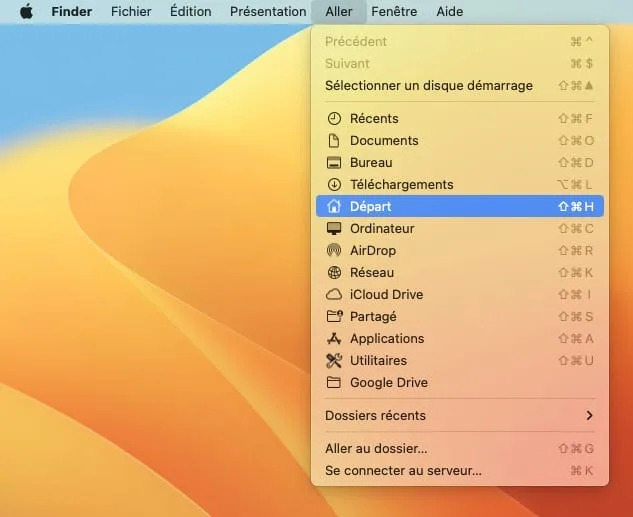Go to Réseau
The height and width of the screenshot is (517, 633).
pyautogui.click(x=460, y=272)
